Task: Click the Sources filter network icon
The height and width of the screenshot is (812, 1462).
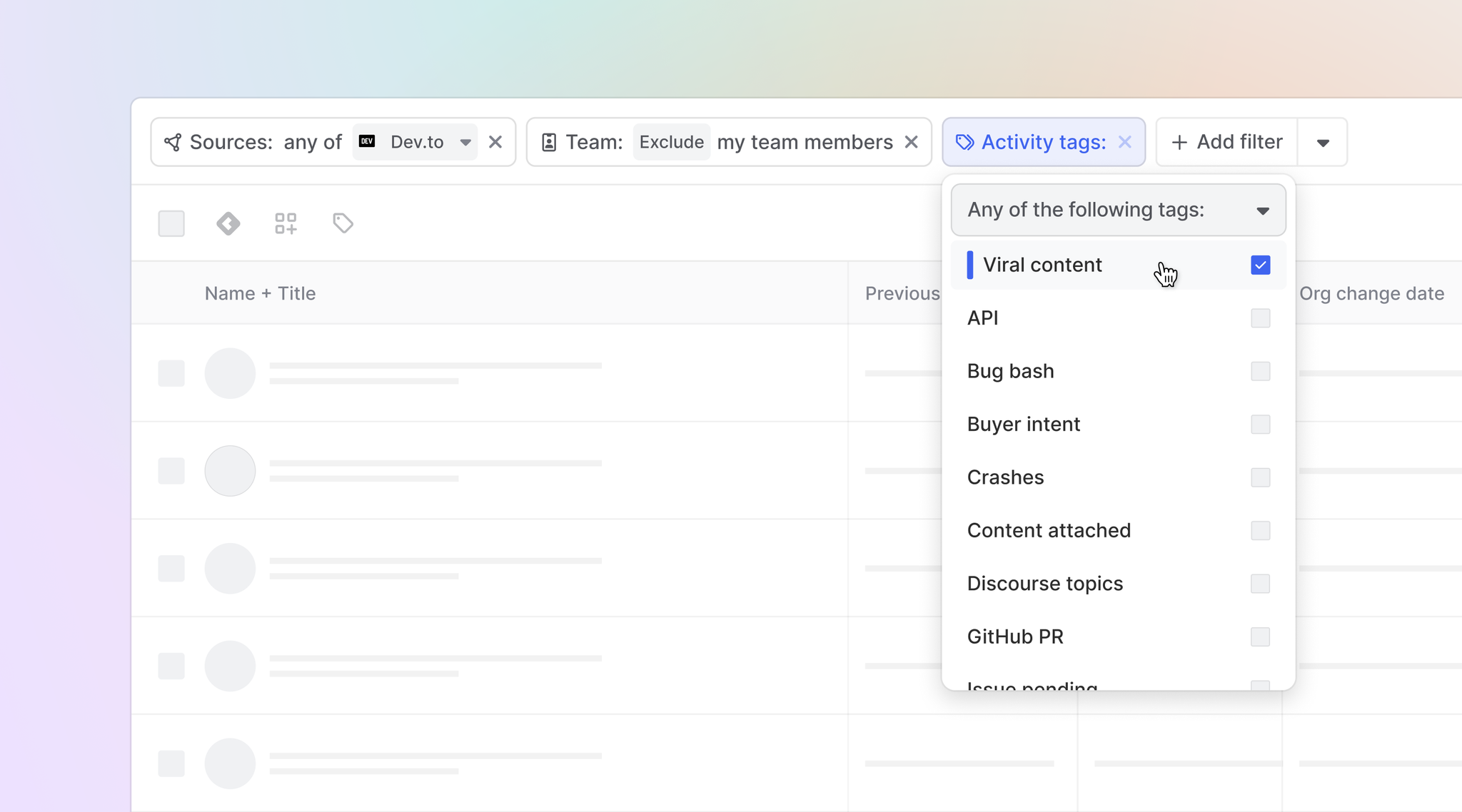Action: [x=173, y=142]
